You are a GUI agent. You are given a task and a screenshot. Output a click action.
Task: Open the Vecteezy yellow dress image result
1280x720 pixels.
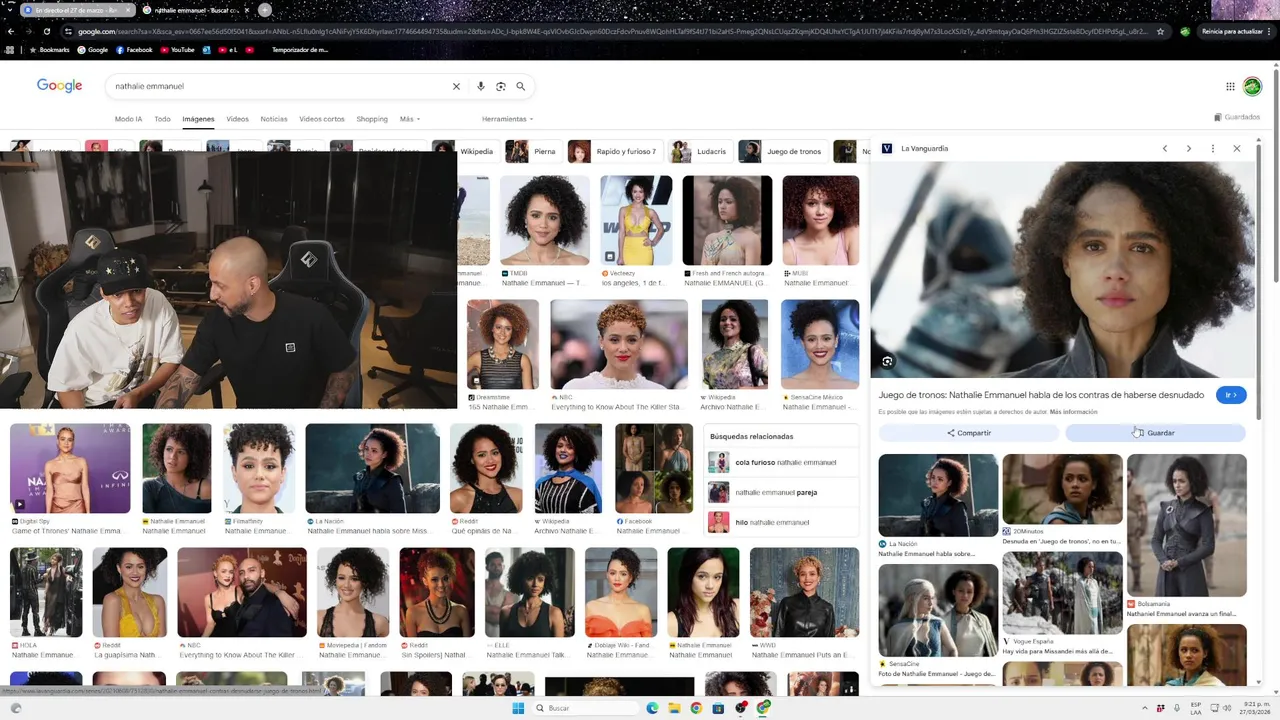point(636,220)
